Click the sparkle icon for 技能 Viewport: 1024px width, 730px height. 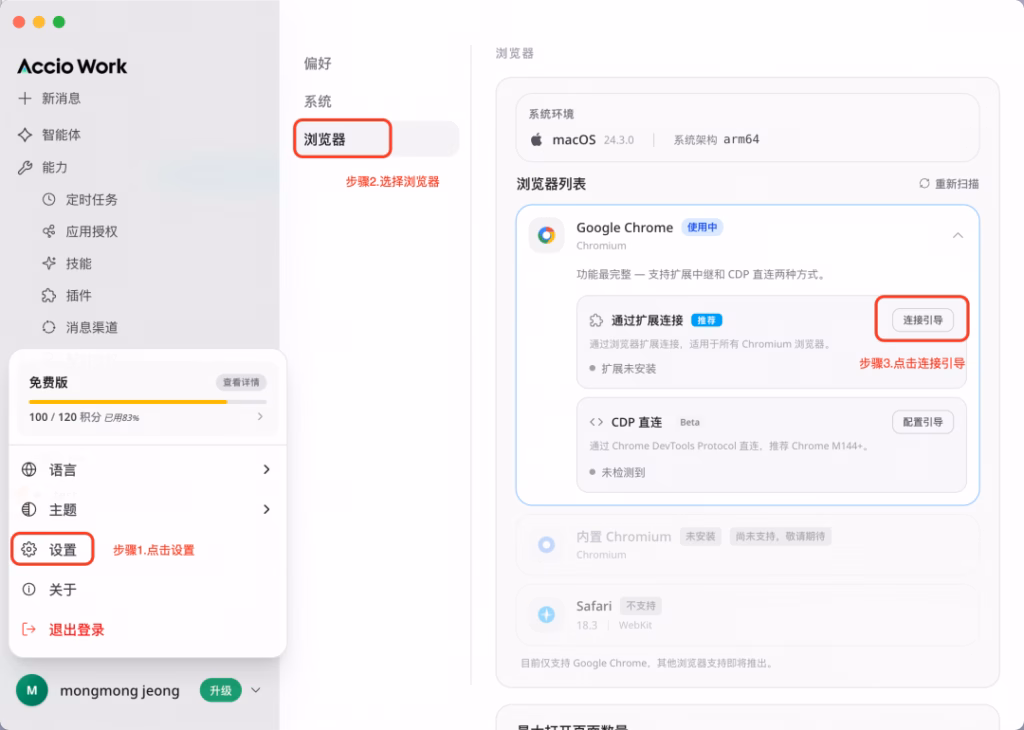[49, 263]
